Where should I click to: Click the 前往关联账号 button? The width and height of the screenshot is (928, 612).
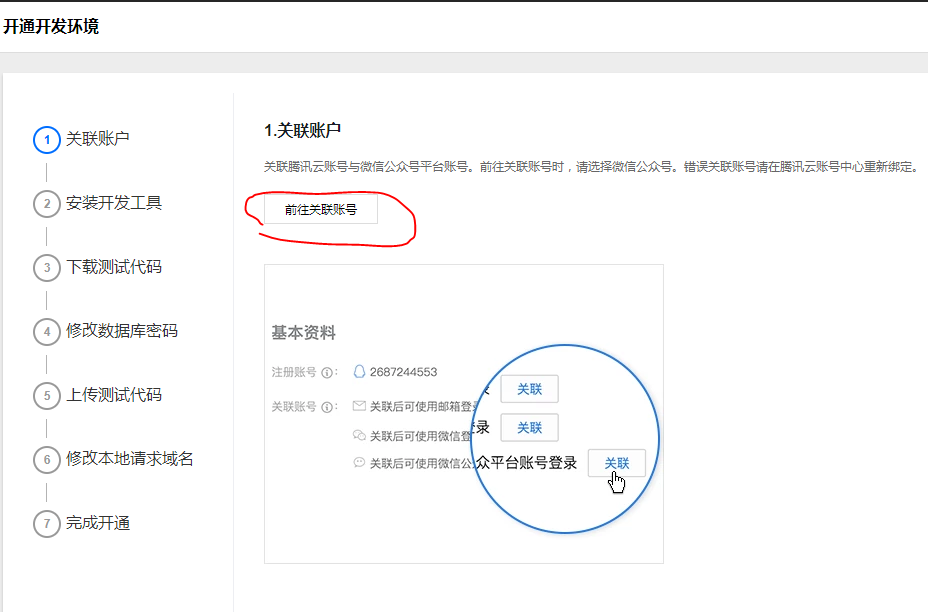(322, 208)
